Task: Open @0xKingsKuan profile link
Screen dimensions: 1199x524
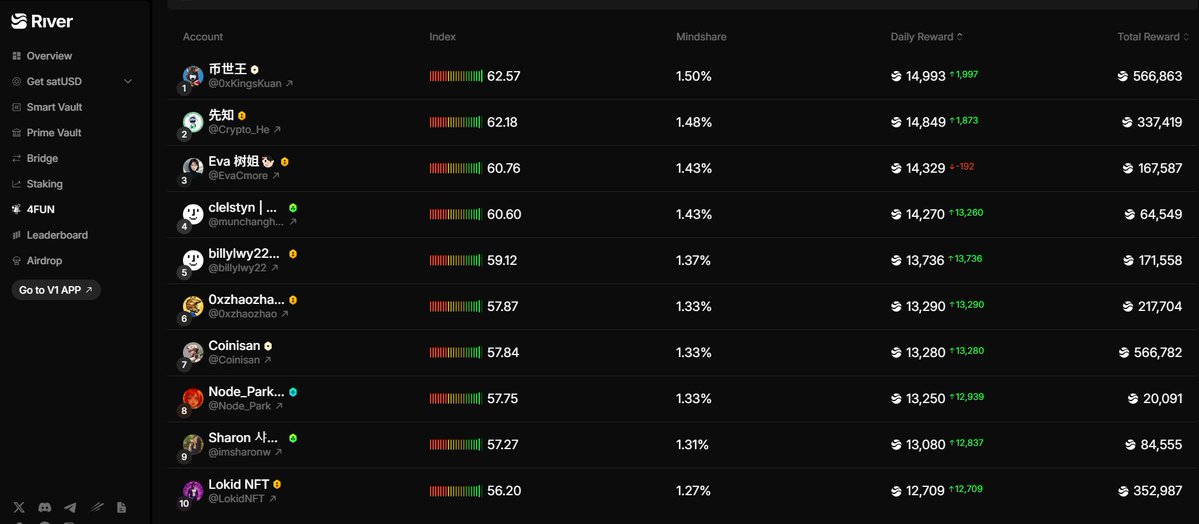Action: pos(251,83)
